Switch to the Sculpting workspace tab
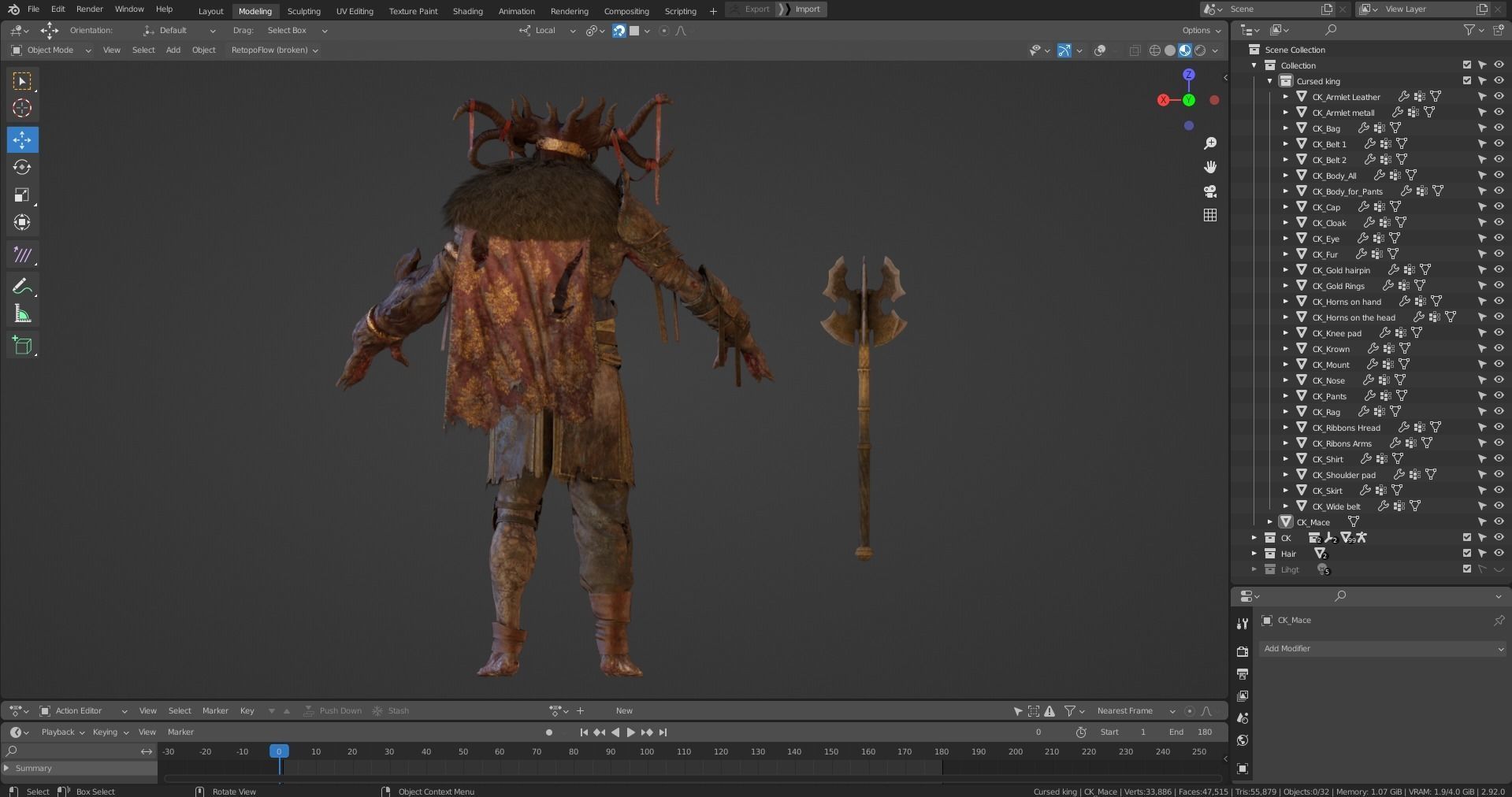Image resolution: width=1512 pixels, height=797 pixels. (303, 11)
